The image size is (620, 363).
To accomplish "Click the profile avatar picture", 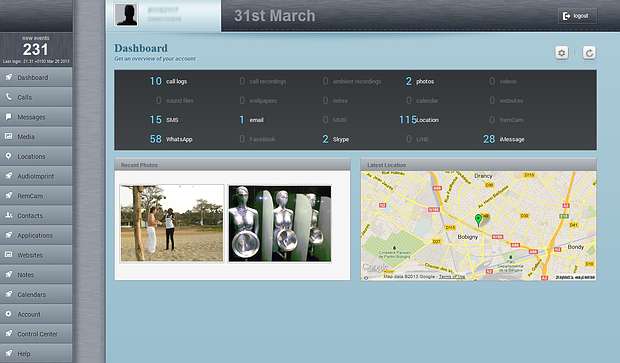I will [126, 15].
